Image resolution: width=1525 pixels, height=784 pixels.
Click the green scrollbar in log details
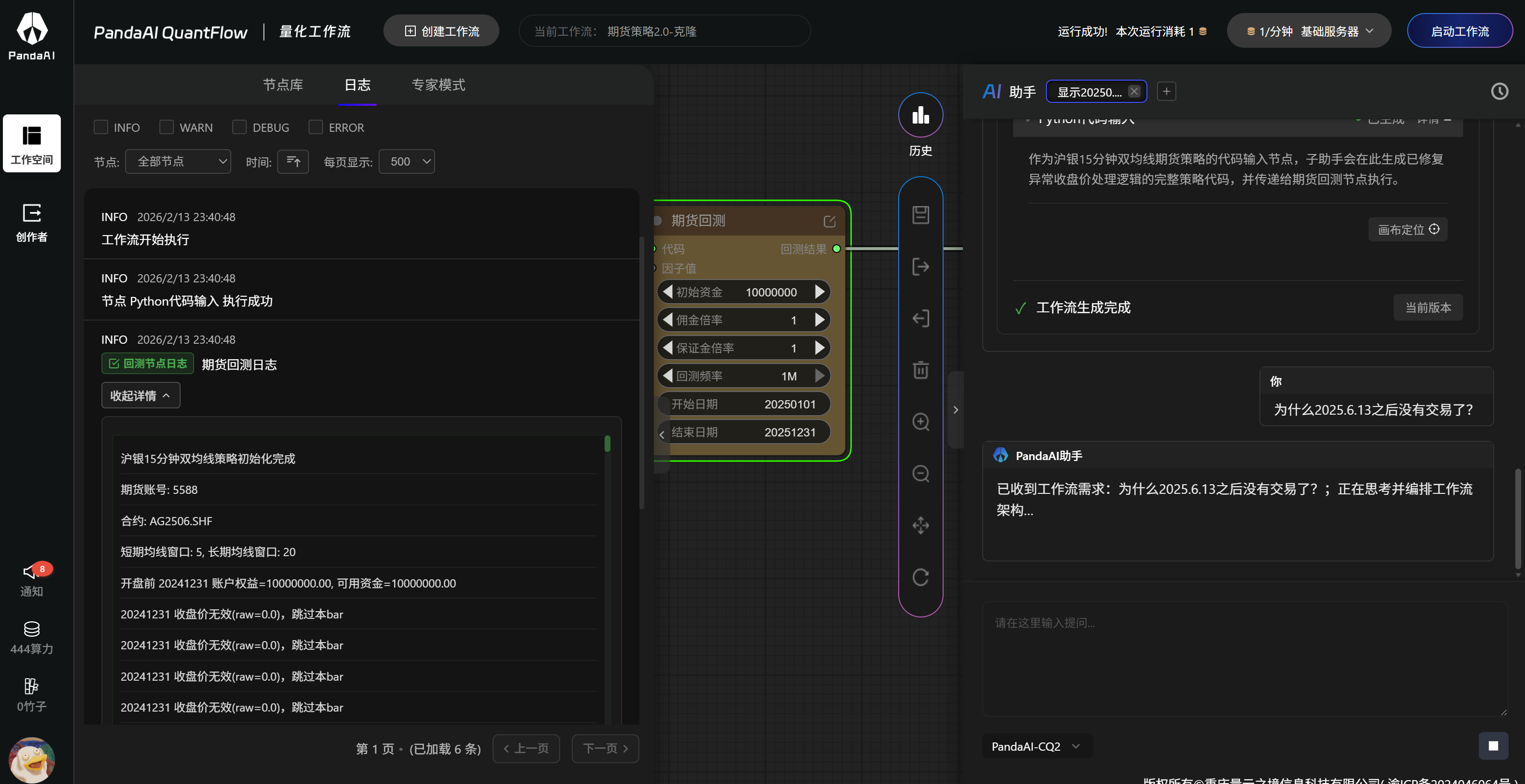pos(607,444)
